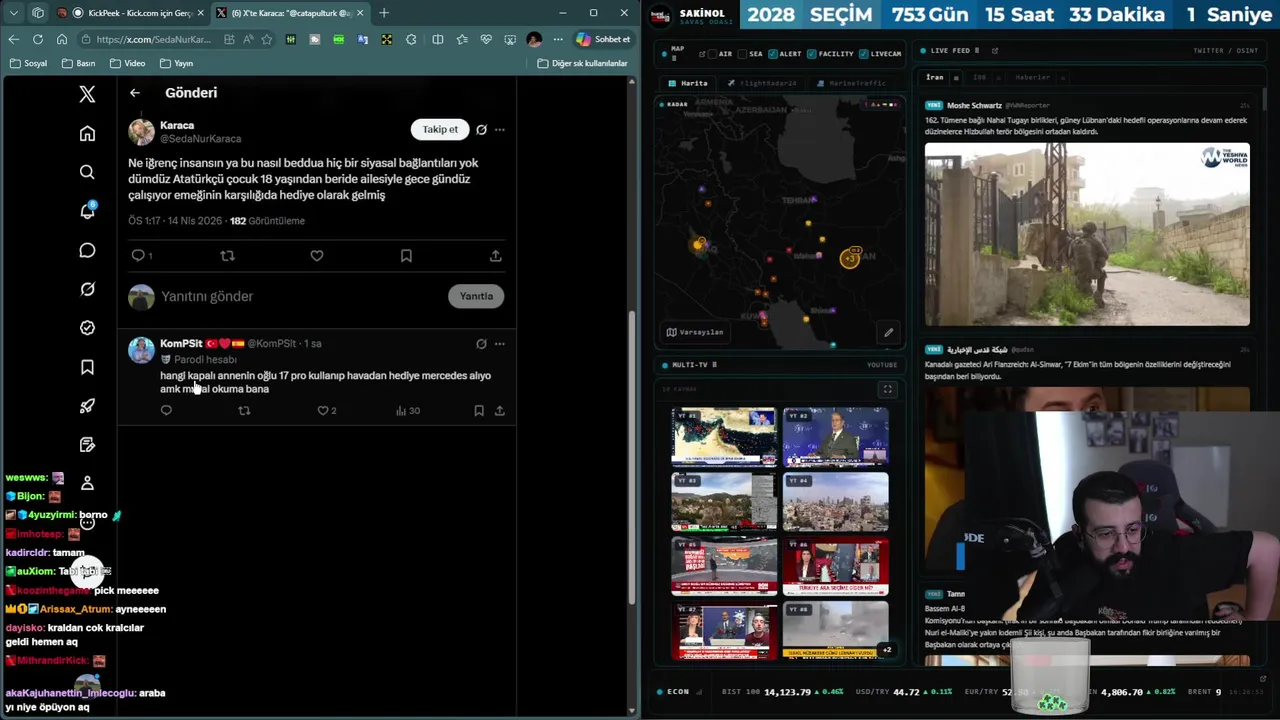Screen dimensions: 1280x720
Task: Like KomPSIt's reply
Action: tap(323, 411)
